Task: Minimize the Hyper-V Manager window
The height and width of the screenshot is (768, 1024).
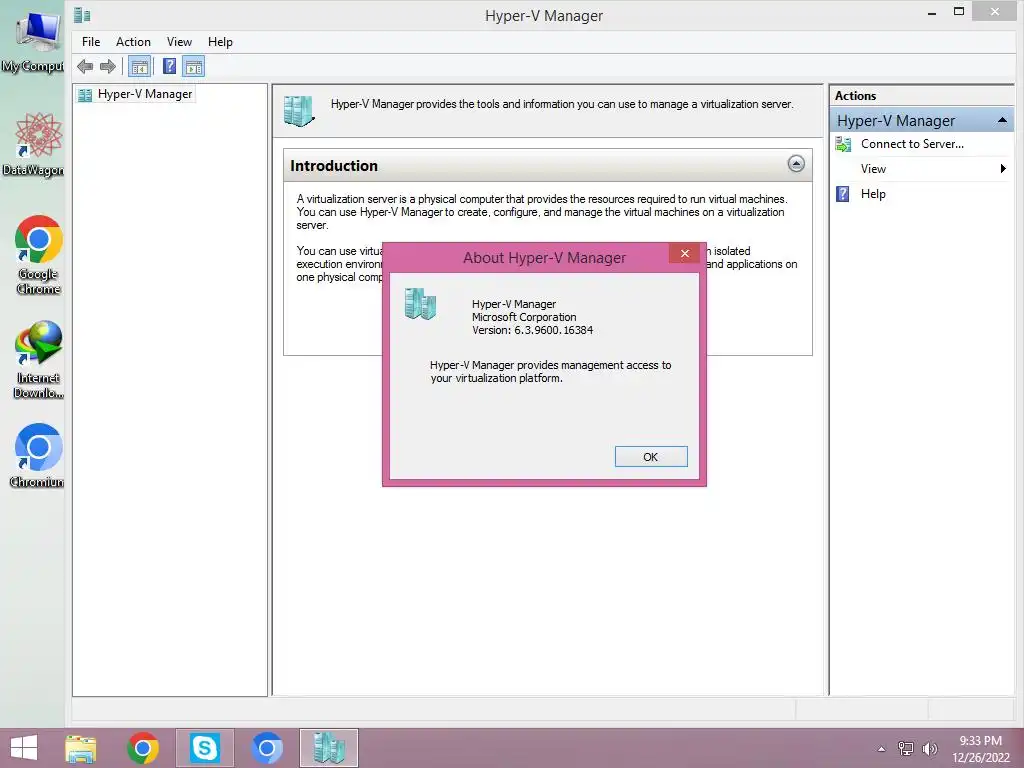Action: 932,13
